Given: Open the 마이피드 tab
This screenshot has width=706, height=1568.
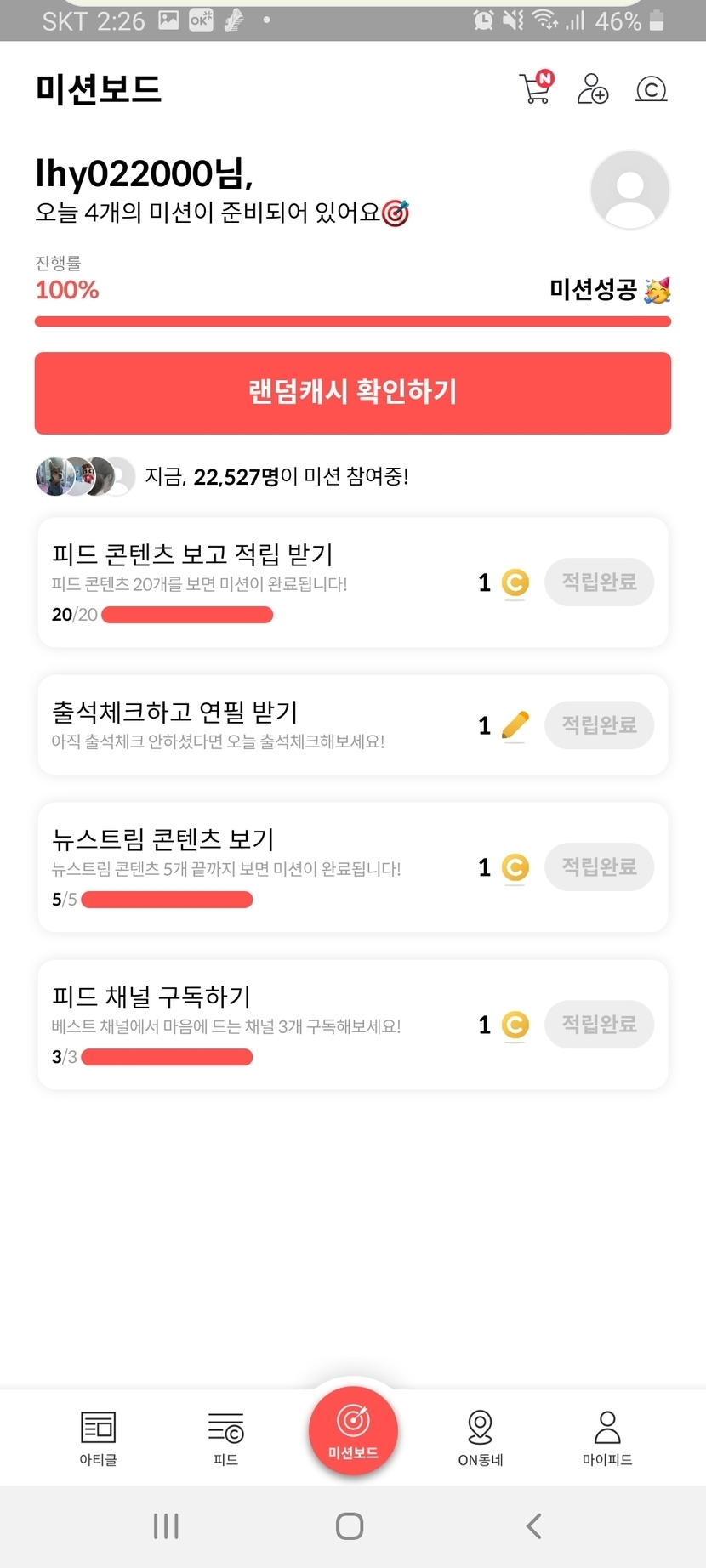Looking at the screenshot, I should tap(607, 1438).
